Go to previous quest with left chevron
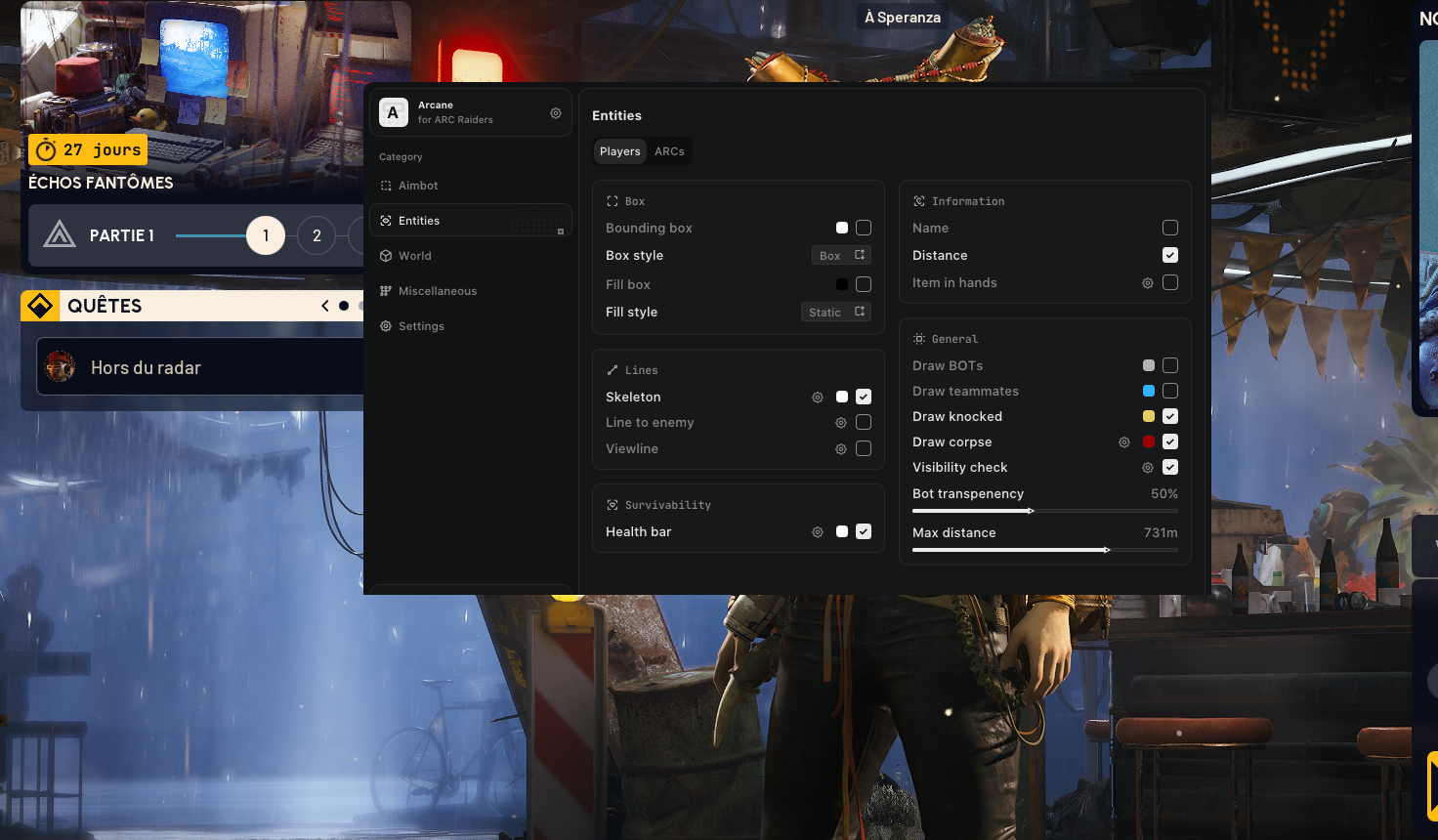Viewport: 1438px width, 840px height. (325, 306)
